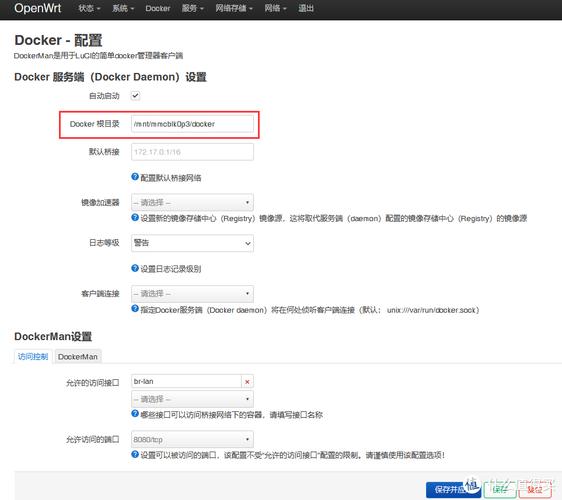Click the 退出 logout link
This screenshot has height=500, width=562.
tap(306, 8)
